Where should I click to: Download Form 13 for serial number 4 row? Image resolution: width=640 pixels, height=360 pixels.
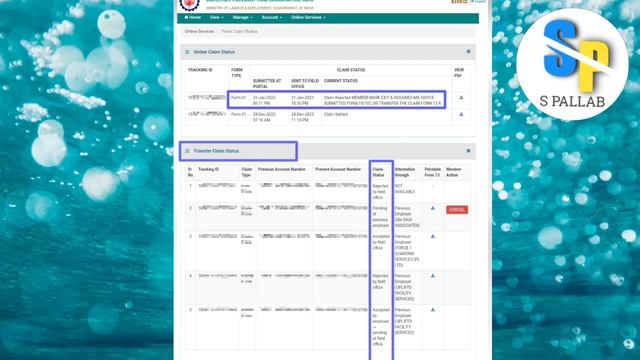pos(433,276)
